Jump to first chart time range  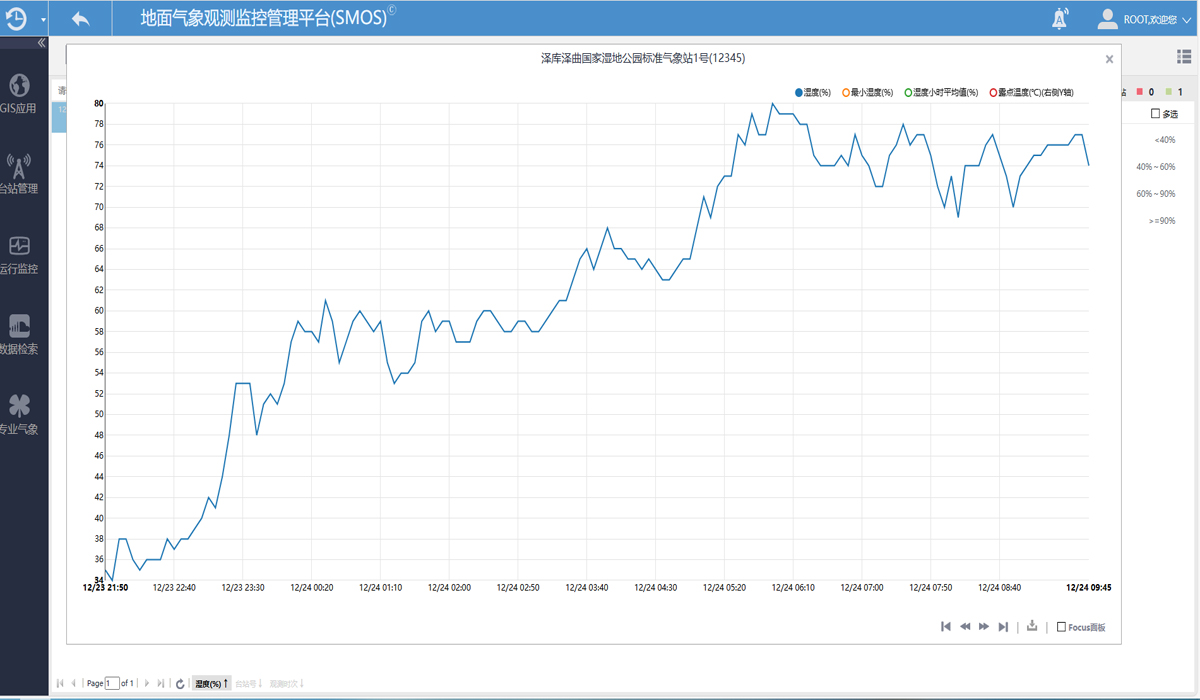coord(946,627)
